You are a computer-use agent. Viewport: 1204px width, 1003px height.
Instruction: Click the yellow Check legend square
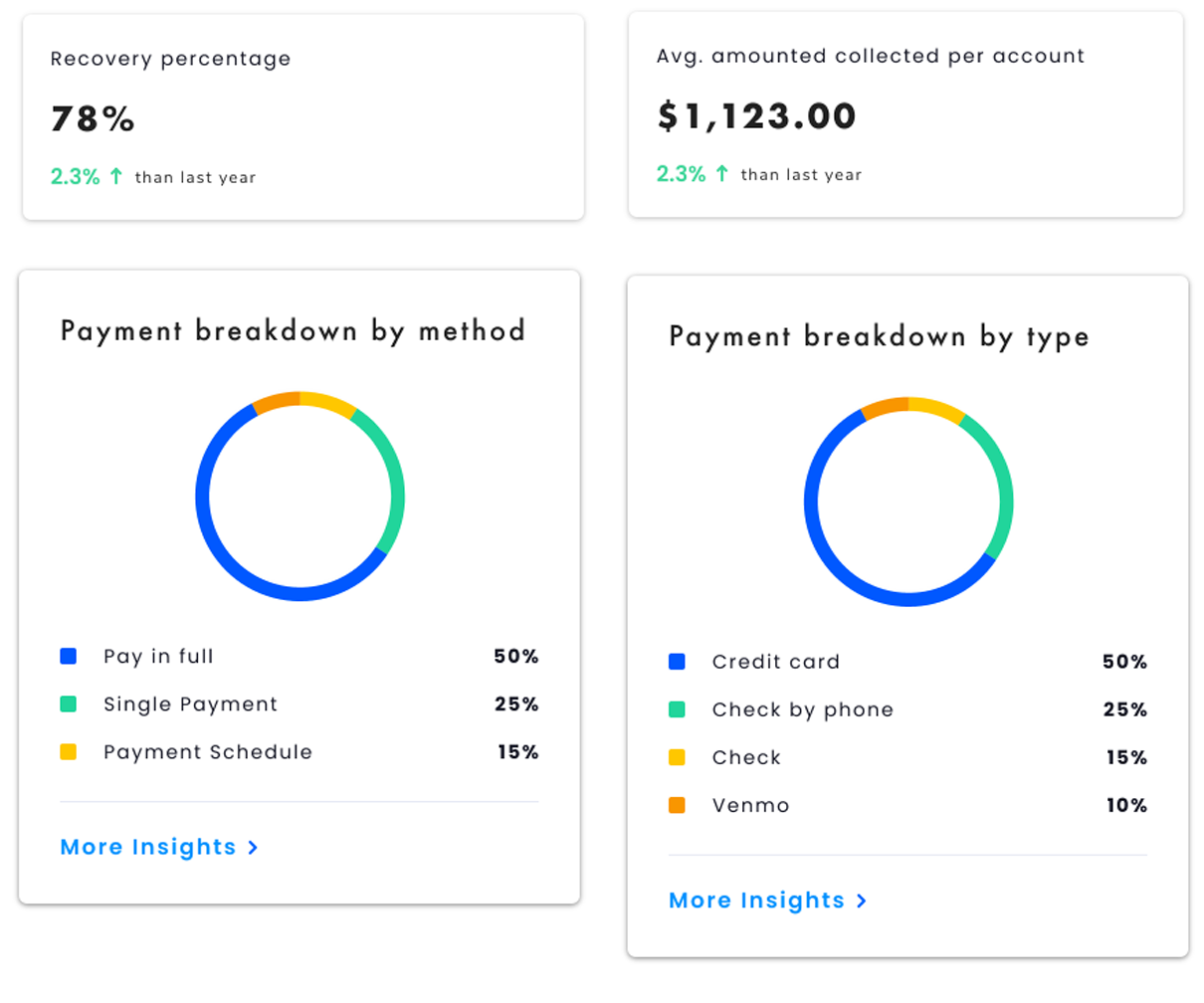pyautogui.click(x=677, y=757)
